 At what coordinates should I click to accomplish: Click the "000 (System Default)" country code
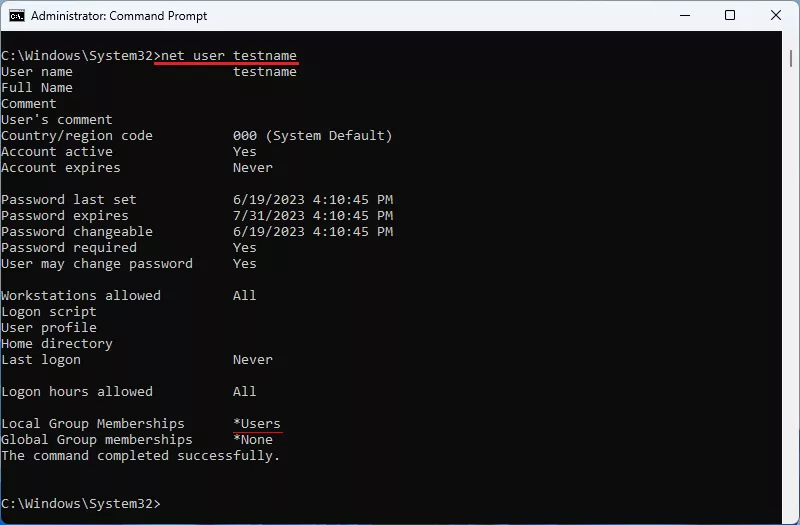pyautogui.click(x=313, y=136)
